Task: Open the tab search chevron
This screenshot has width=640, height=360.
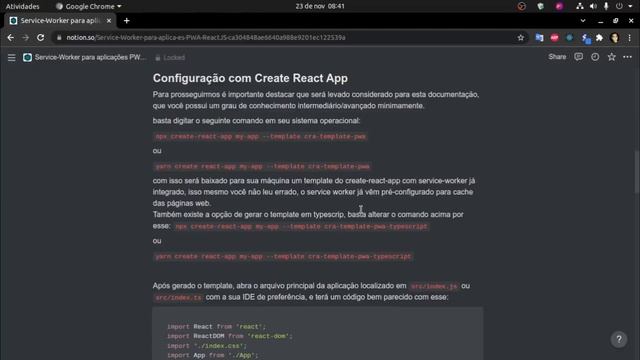Action: [x=583, y=20]
